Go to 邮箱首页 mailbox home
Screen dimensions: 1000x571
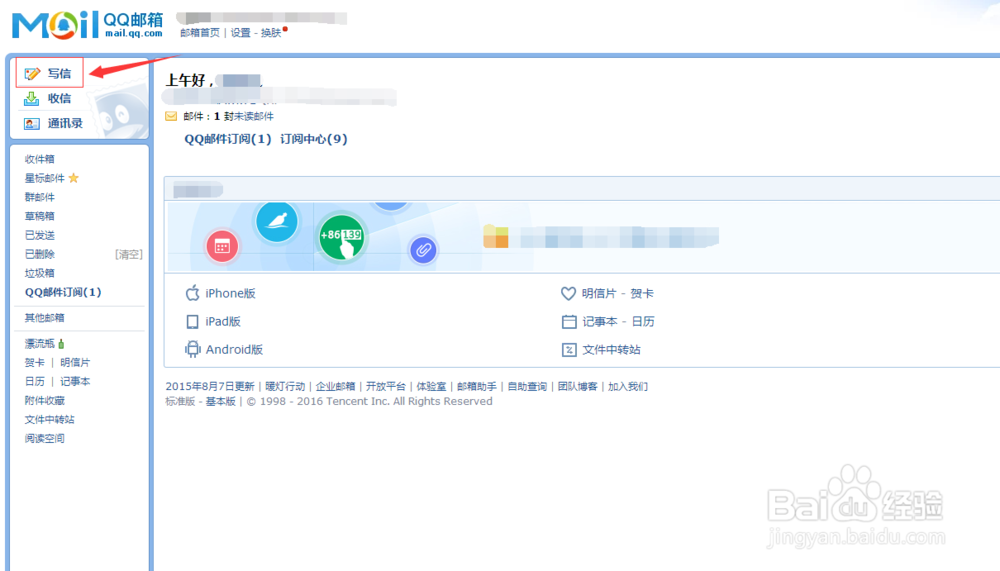click(200, 33)
